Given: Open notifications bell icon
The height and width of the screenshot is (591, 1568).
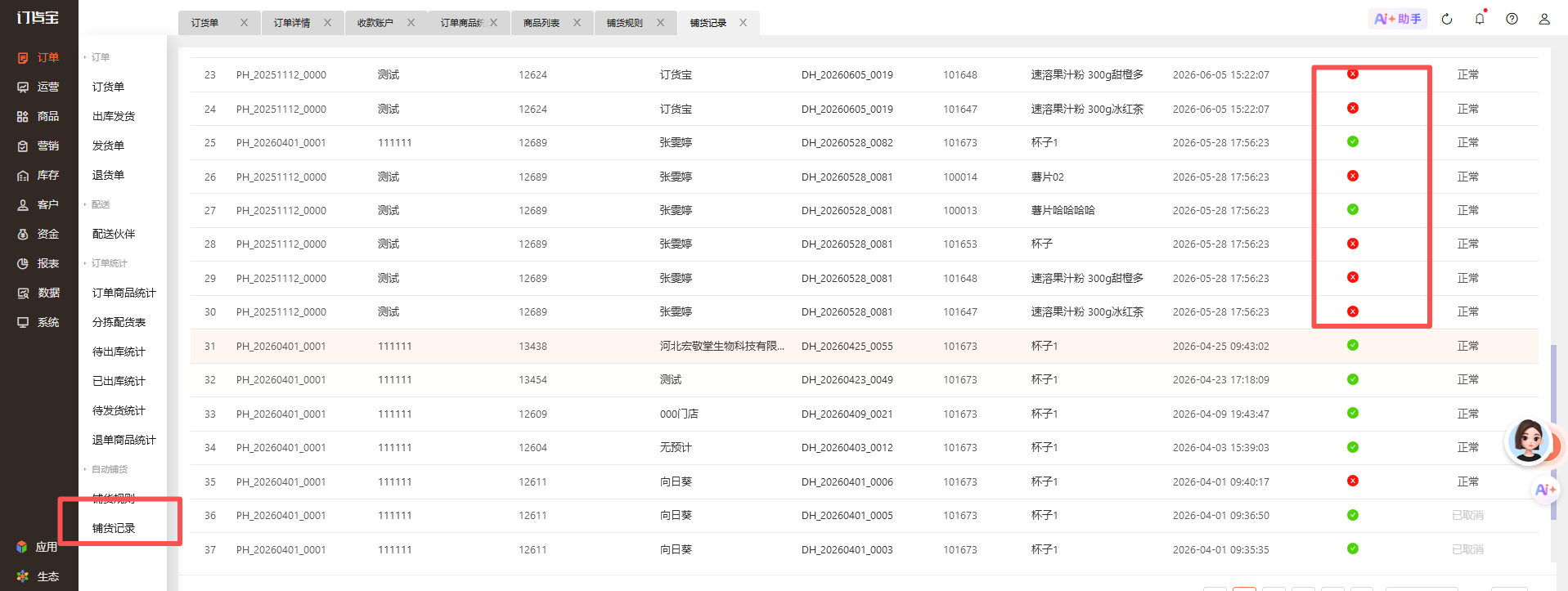Looking at the screenshot, I should (x=1480, y=19).
